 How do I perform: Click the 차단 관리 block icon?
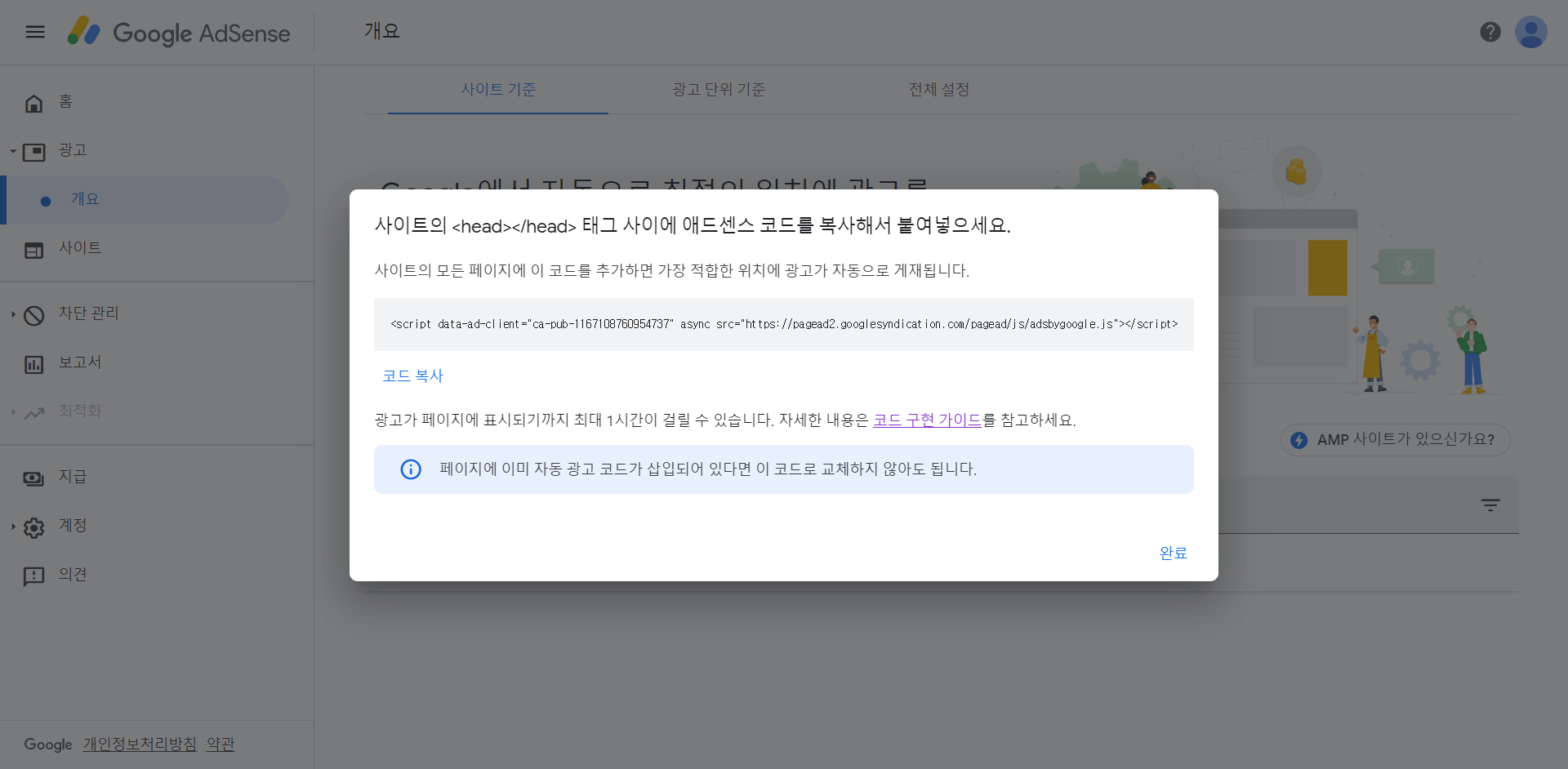pyautogui.click(x=33, y=315)
